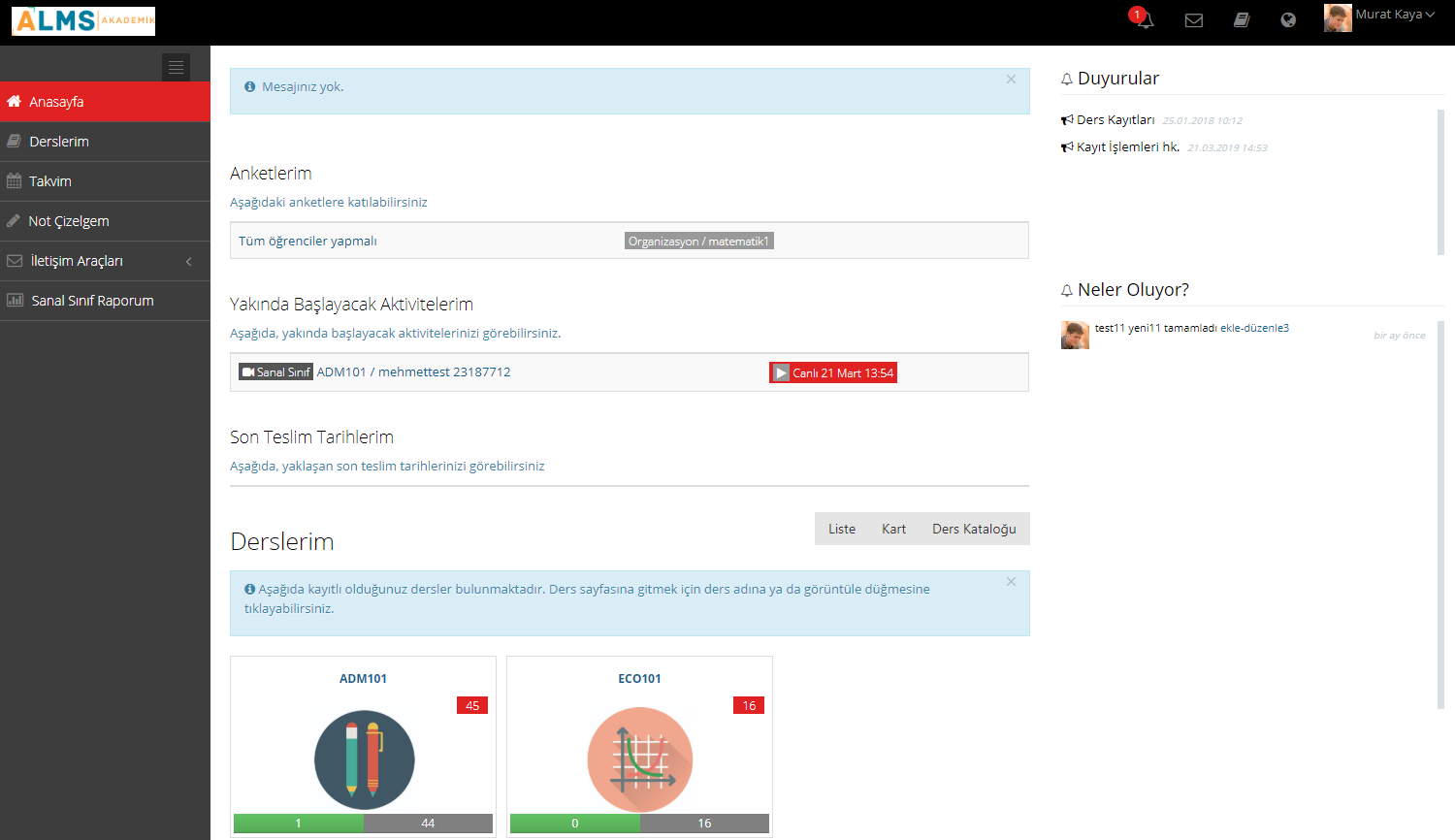1455x840 pixels.
Task: Open the notifications bell icon
Action: 1144,19
